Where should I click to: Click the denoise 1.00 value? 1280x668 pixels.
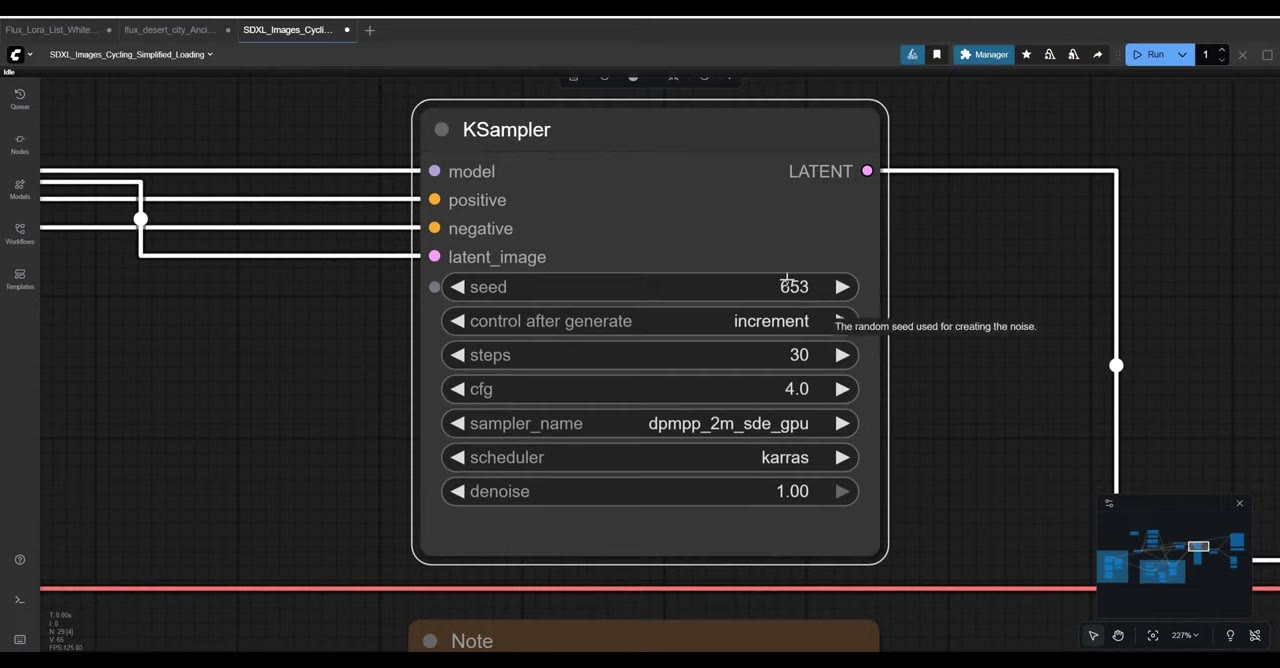click(x=792, y=491)
